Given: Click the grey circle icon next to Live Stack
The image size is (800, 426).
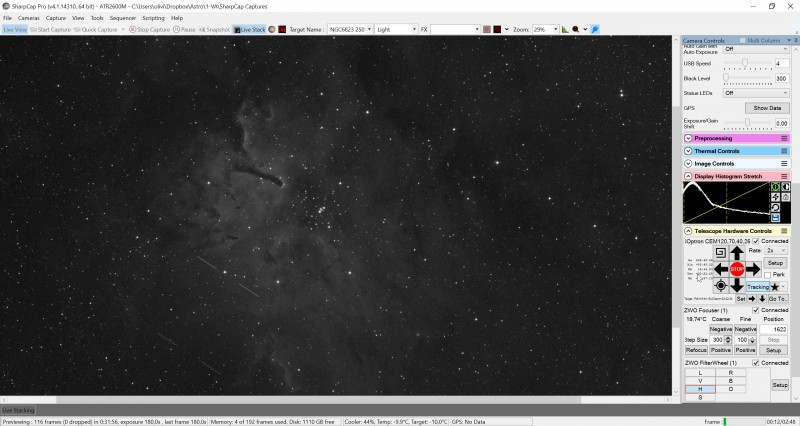Looking at the screenshot, I should [272, 30].
